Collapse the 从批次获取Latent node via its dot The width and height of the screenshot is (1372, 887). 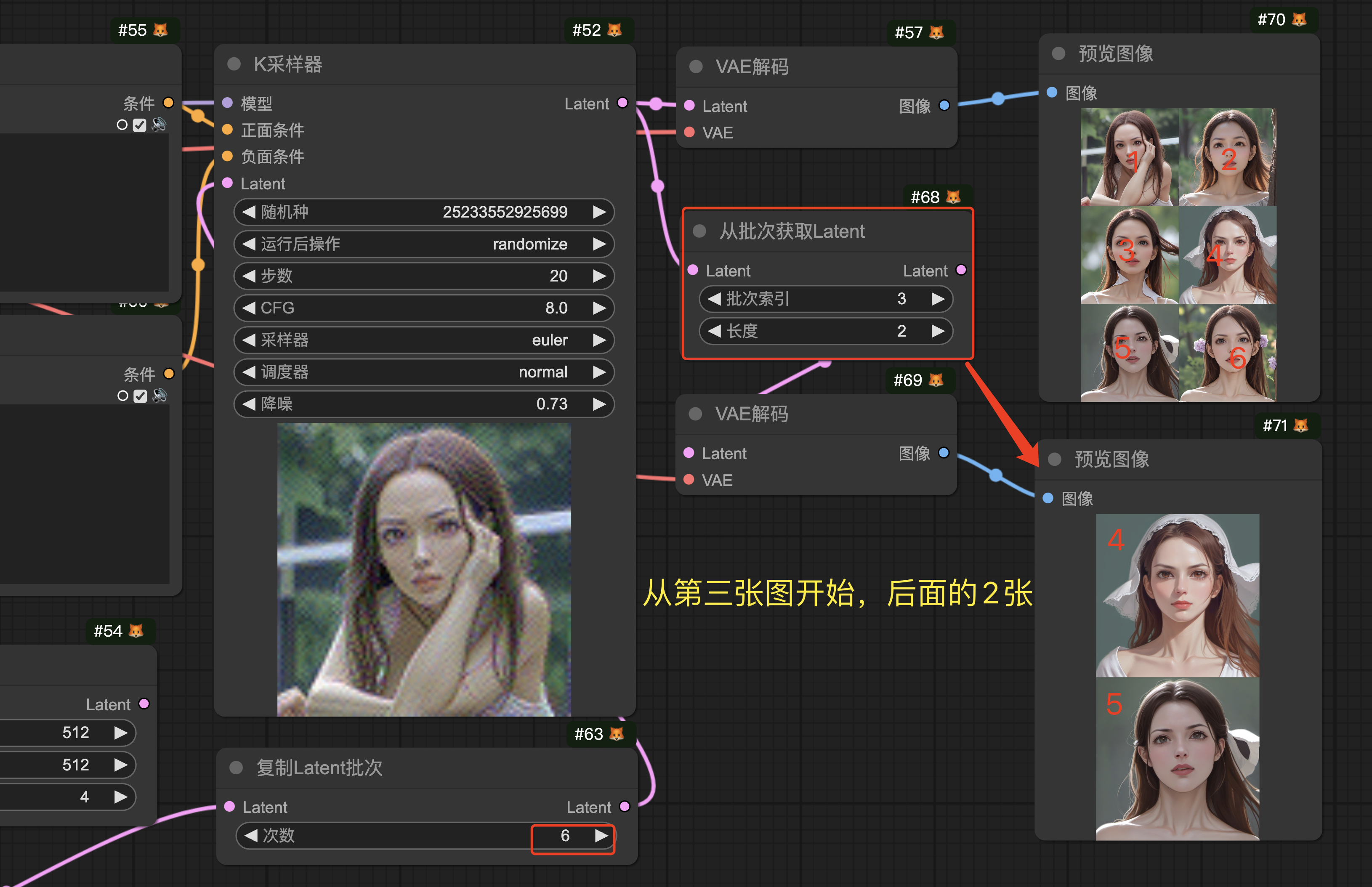pos(699,231)
